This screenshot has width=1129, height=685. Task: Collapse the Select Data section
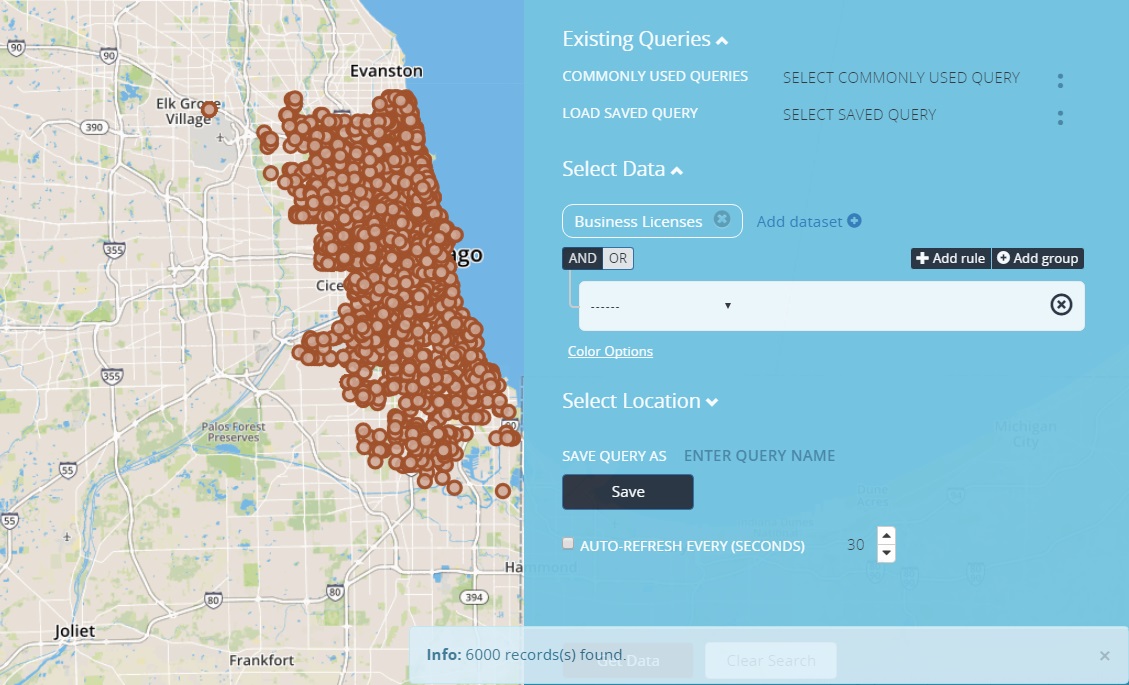(677, 171)
